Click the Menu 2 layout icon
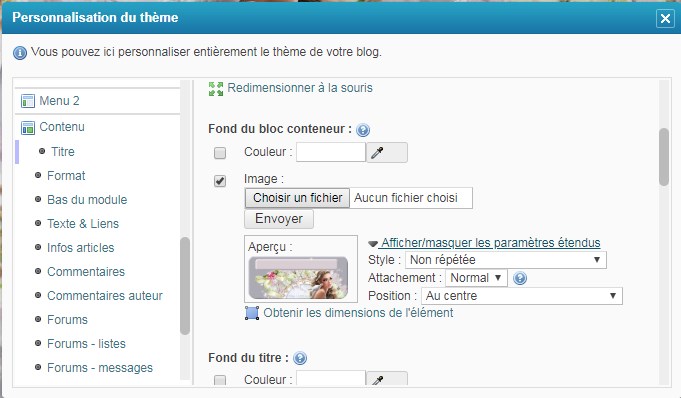 pyautogui.click(x=28, y=101)
